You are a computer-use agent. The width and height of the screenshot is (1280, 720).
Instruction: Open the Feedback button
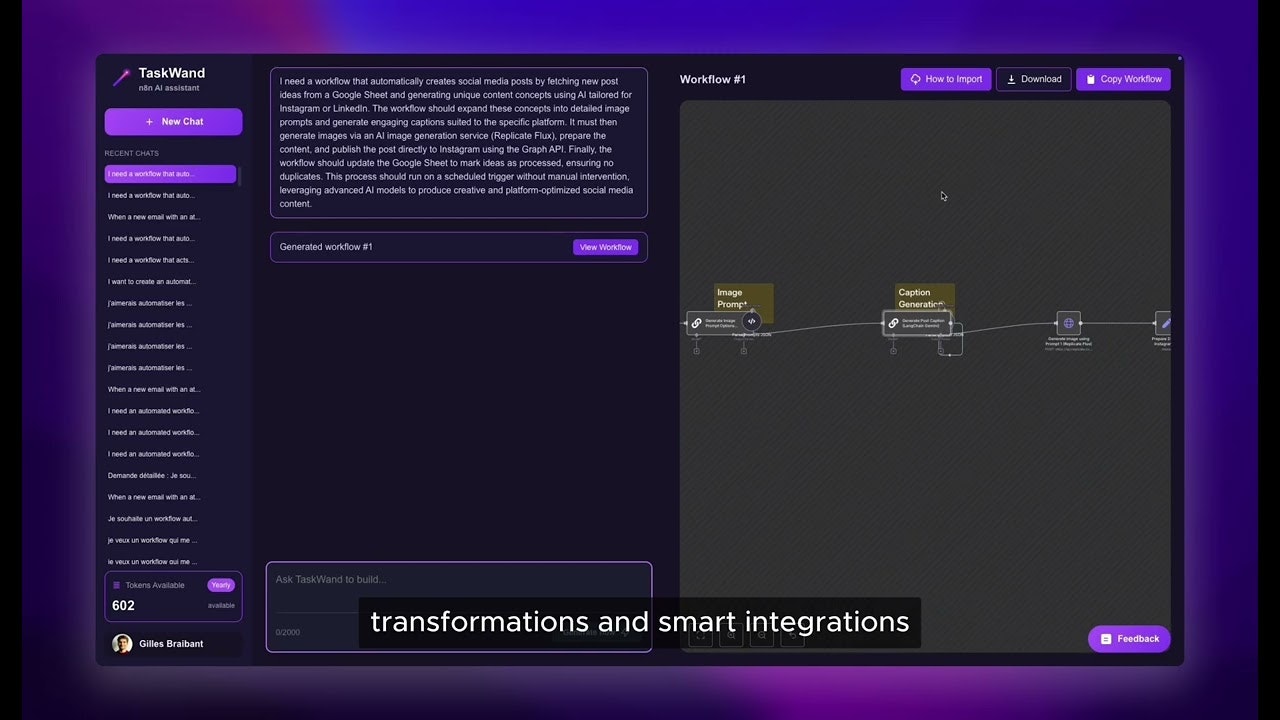coord(1129,639)
